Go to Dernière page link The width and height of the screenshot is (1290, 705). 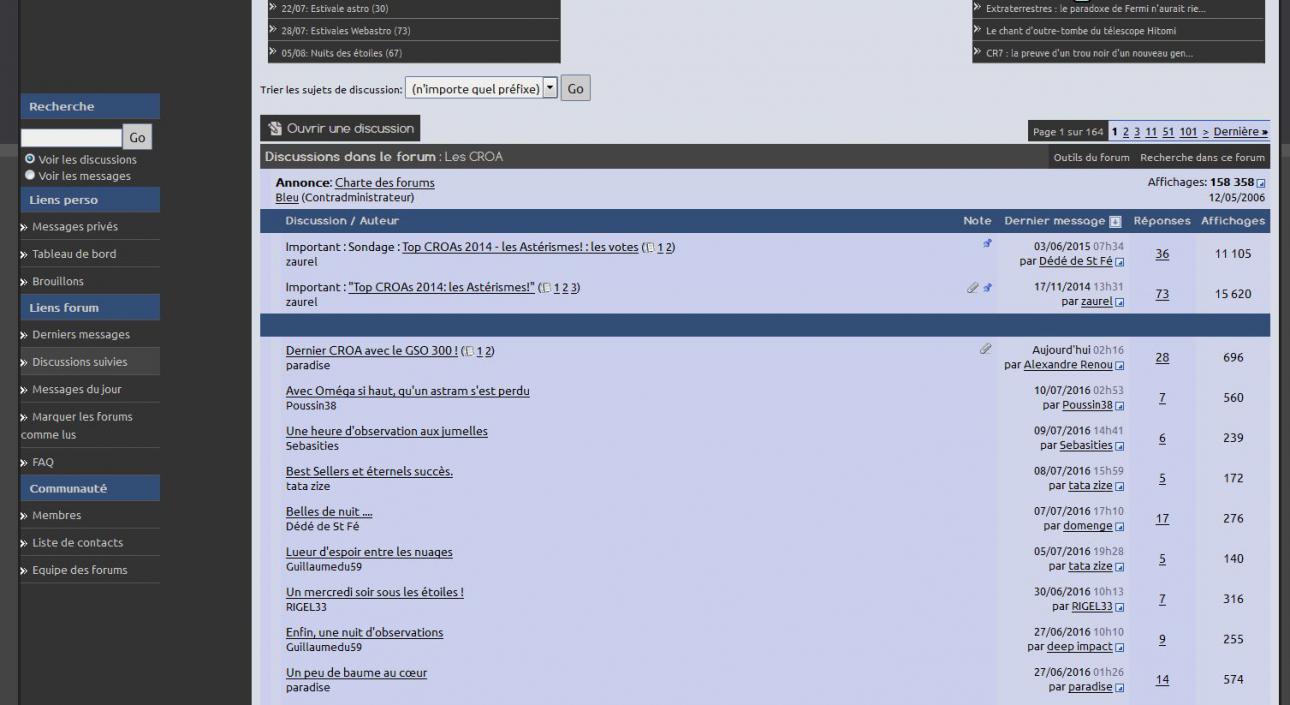(1240, 132)
